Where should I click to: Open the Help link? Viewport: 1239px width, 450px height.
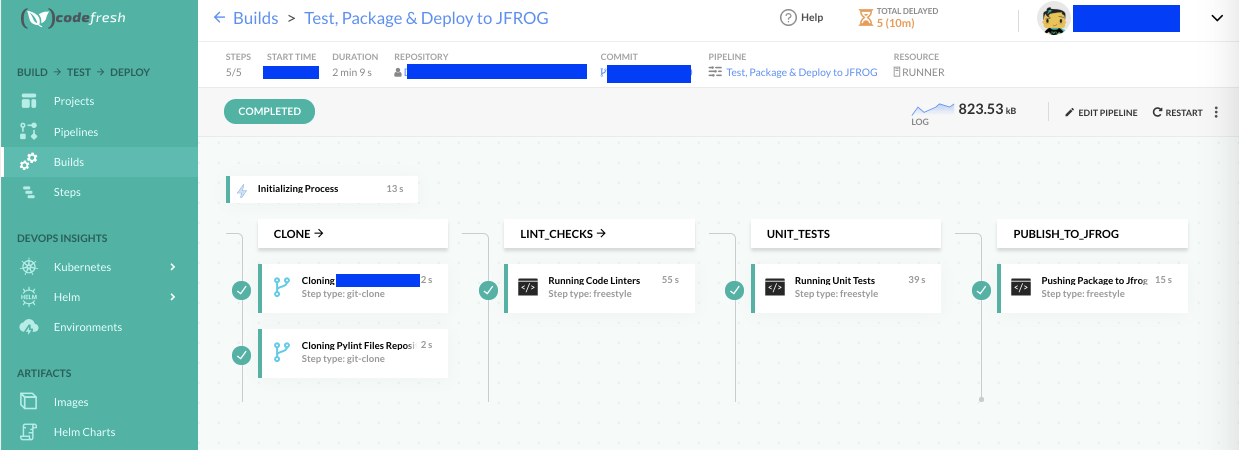(x=812, y=17)
